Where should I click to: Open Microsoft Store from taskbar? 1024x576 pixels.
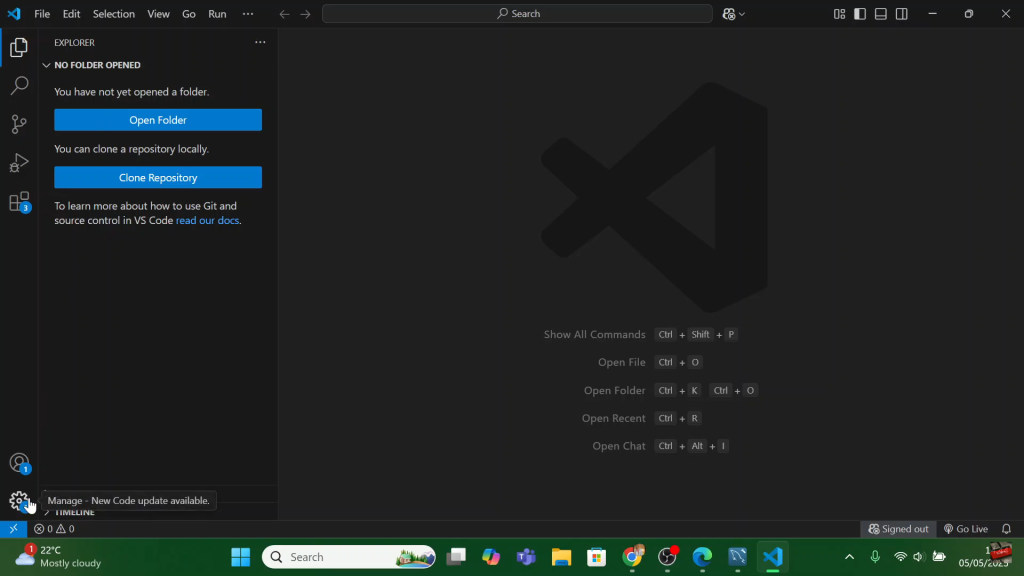click(596, 557)
